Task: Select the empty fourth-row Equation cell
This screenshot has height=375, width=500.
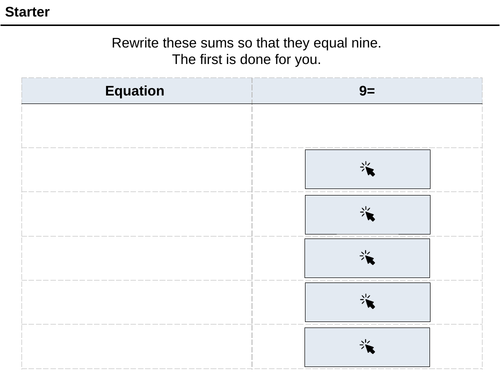Action: [x=137, y=258]
